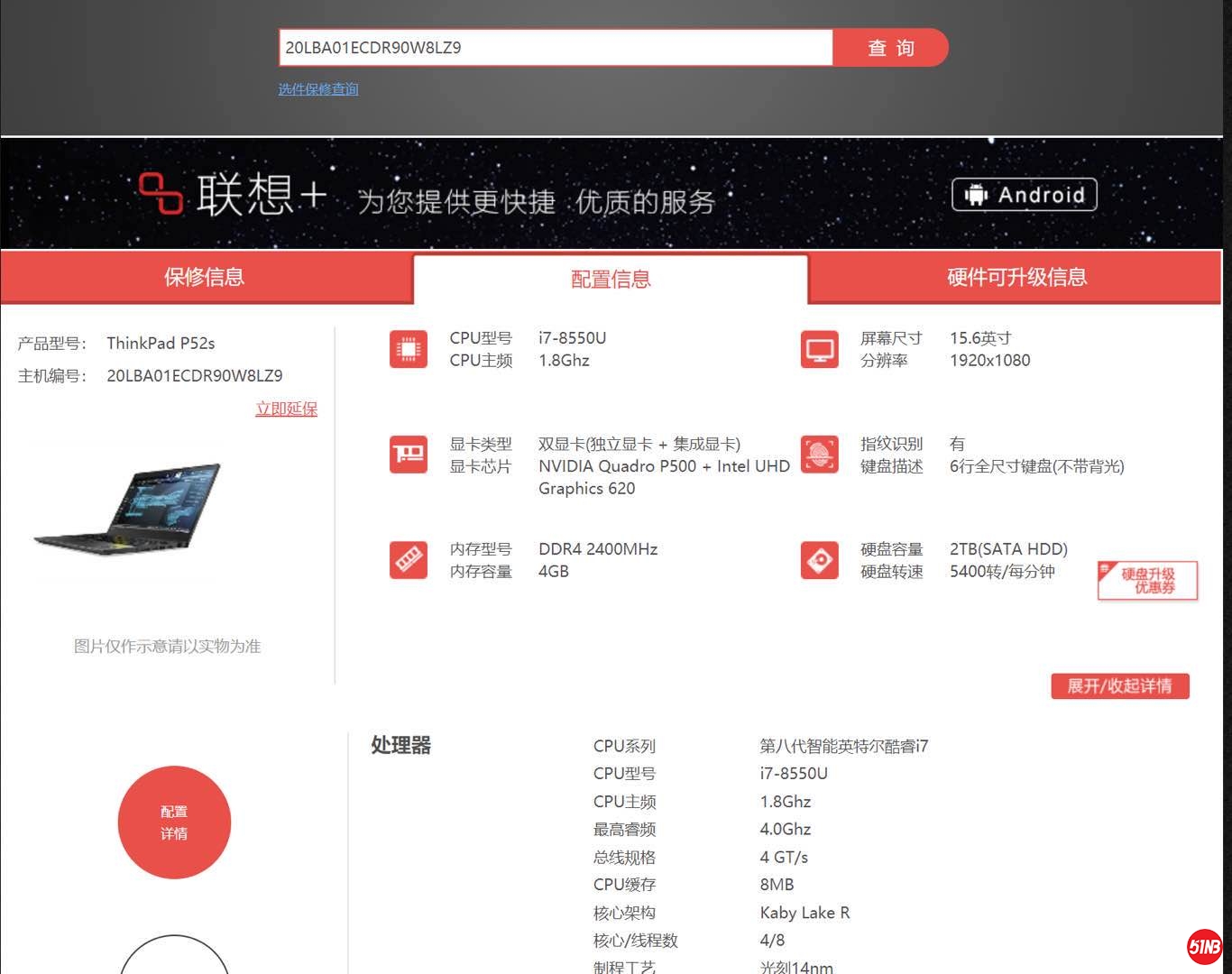
Task: Click the 立即延保 extend warranty link
Action: (x=286, y=409)
